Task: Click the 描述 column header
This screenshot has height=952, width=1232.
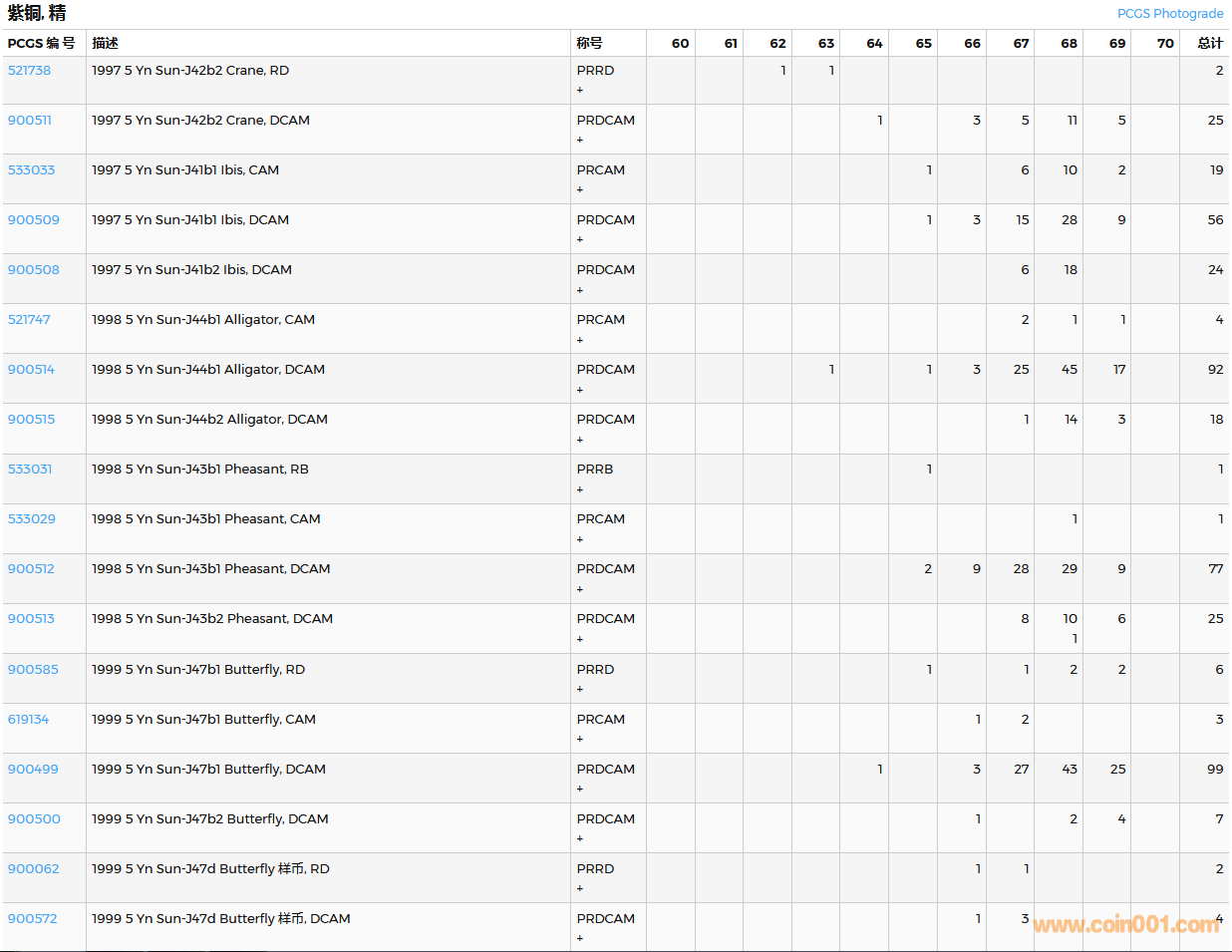Action: 105,43
